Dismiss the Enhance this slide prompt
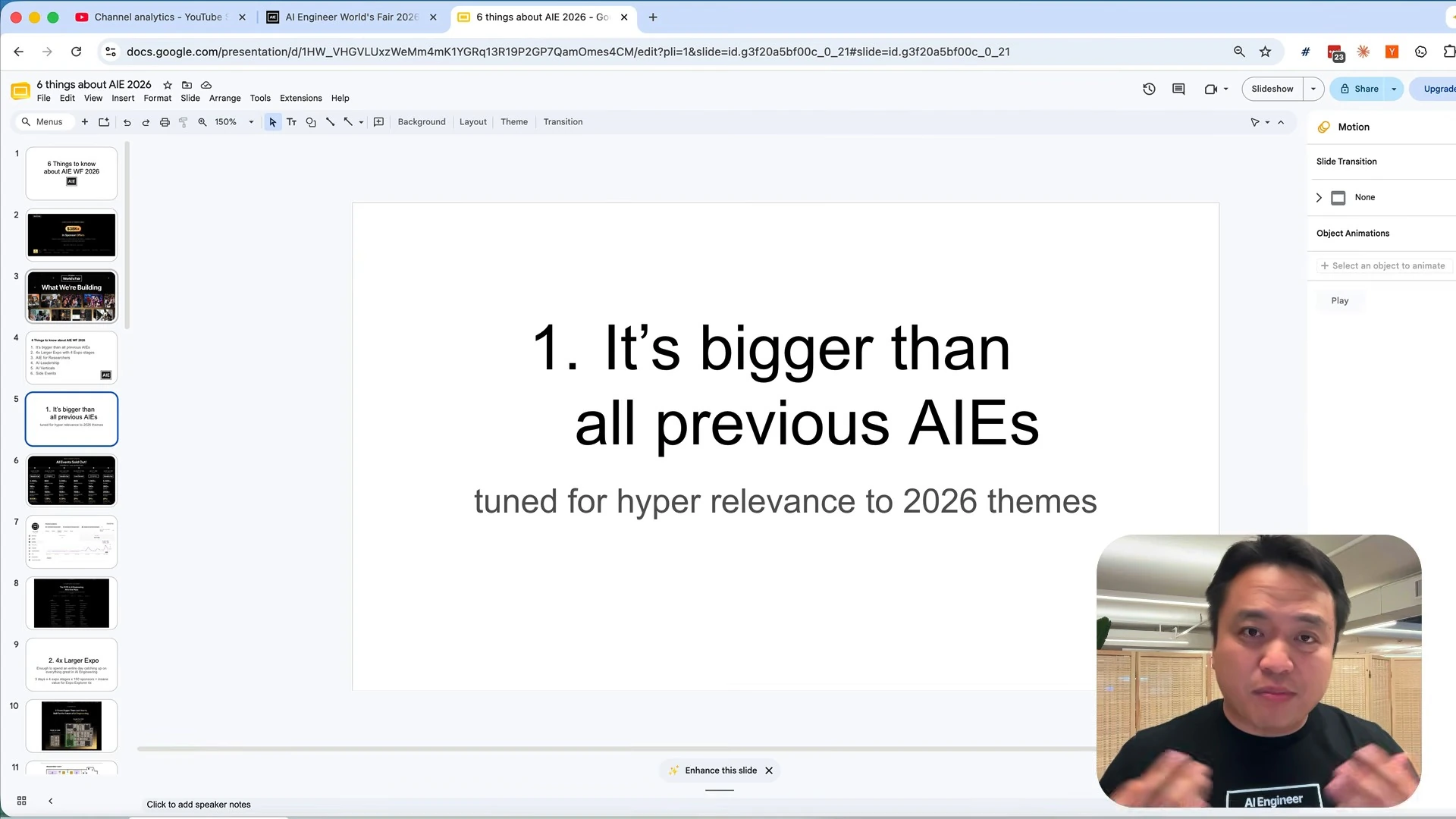This screenshot has height=819, width=1456. coord(769,770)
